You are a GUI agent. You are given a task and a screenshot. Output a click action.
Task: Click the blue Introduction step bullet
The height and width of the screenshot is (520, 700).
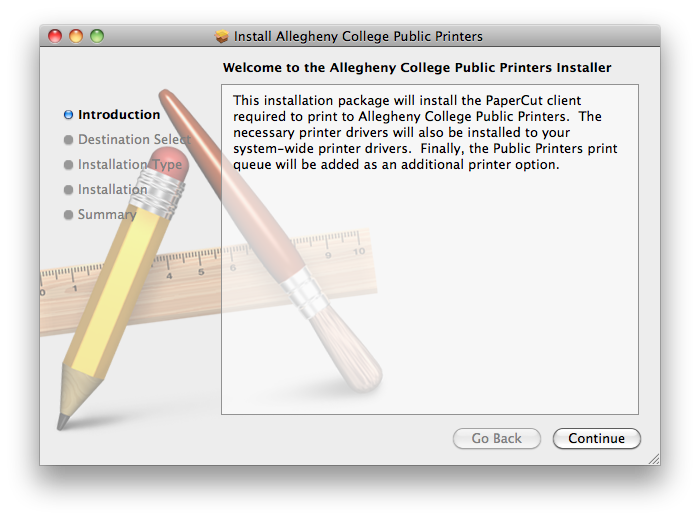point(68,115)
